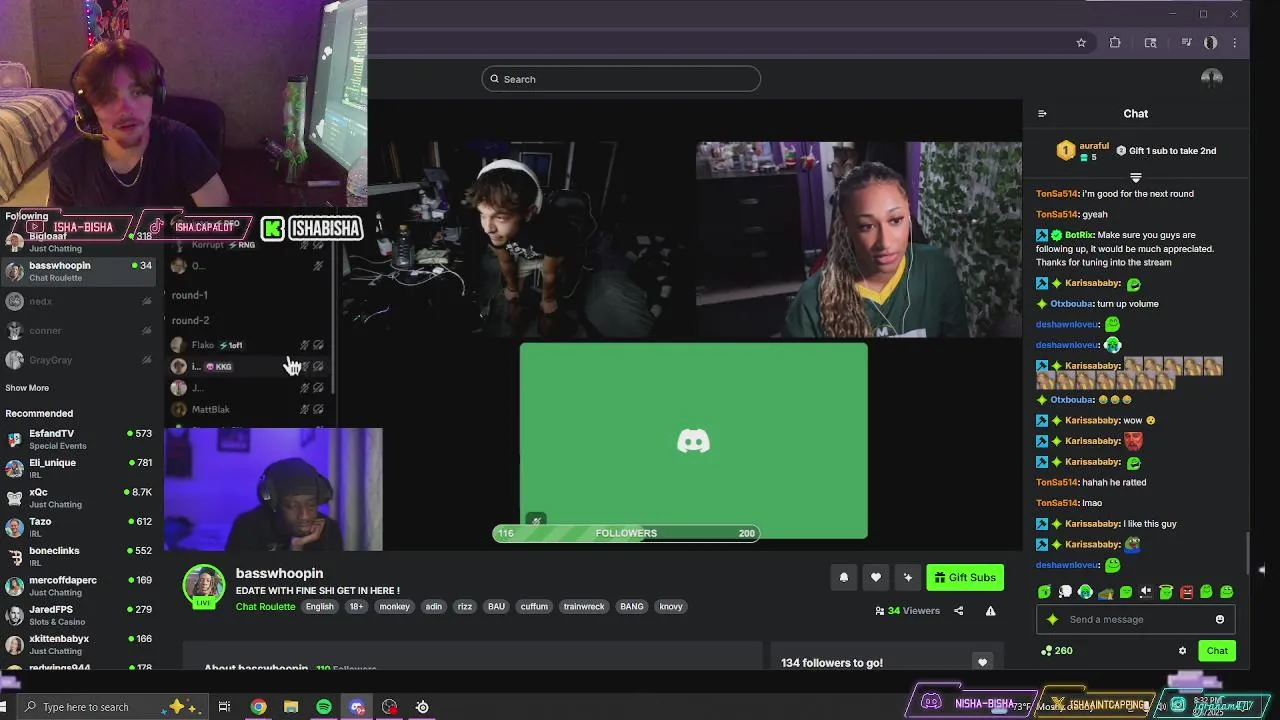Screen dimensions: 1280x720
Task: Send message with the green Chat button
Action: [x=1217, y=651]
